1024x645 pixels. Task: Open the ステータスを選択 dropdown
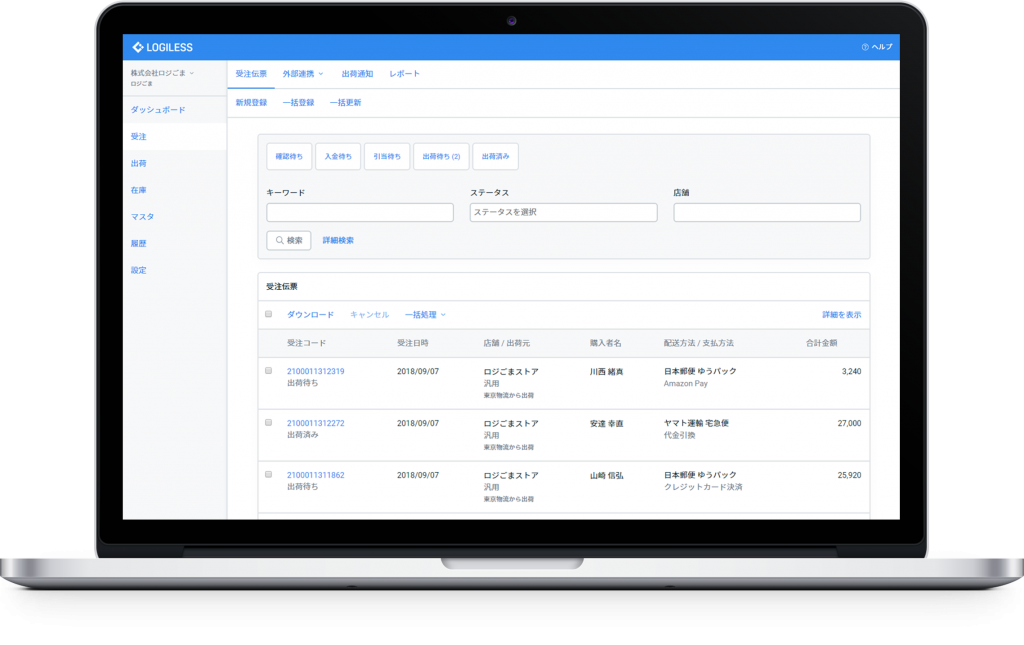tap(564, 212)
